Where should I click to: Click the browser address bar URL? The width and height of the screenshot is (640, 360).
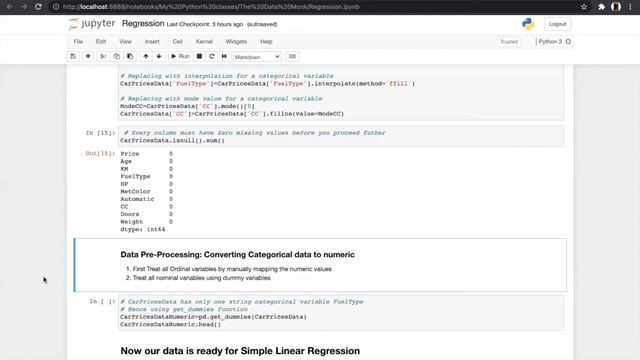(x=211, y=7)
